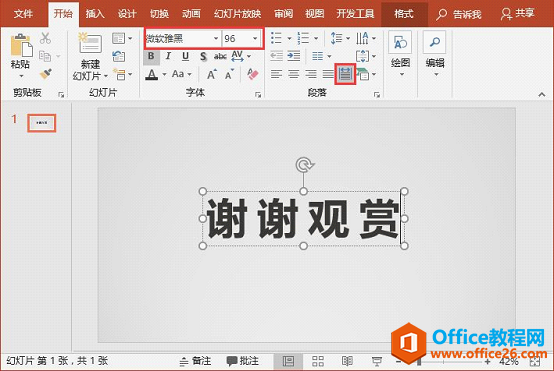Switch to 动画 Animations tab
This screenshot has width=554, height=371.
tap(191, 14)
